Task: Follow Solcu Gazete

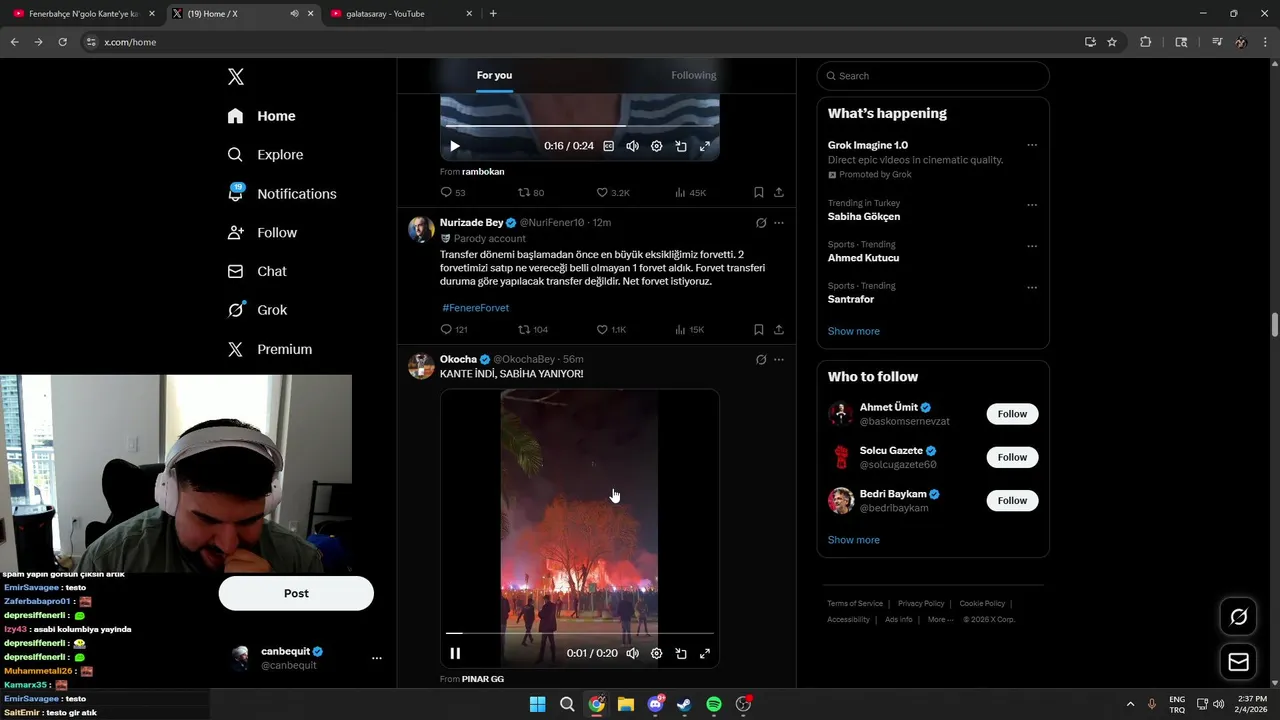Action: [x=1012, y=457]
